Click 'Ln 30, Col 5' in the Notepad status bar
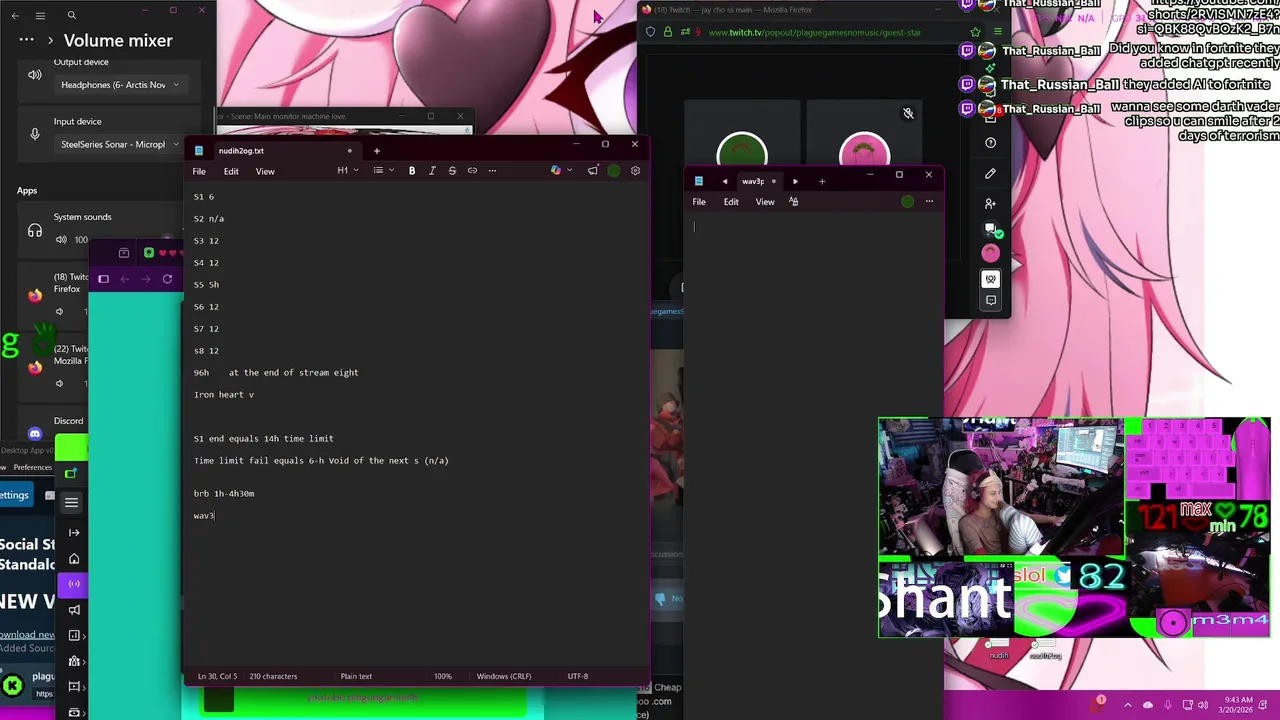The height and width of the screenshot is (720, 1280). click(x=217, y=676)
